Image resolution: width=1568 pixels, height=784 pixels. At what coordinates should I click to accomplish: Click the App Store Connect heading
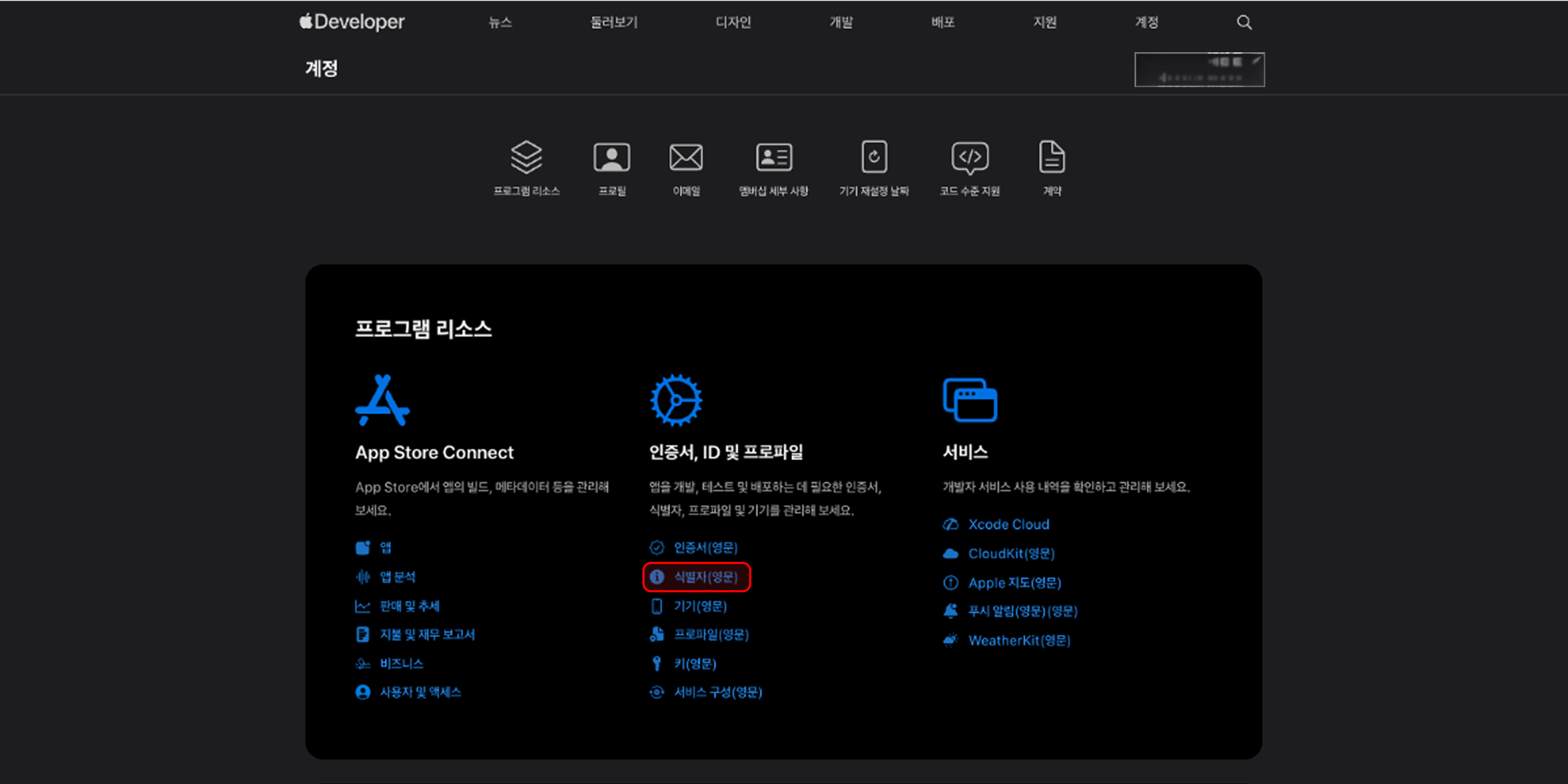click(x=434, y=452)
